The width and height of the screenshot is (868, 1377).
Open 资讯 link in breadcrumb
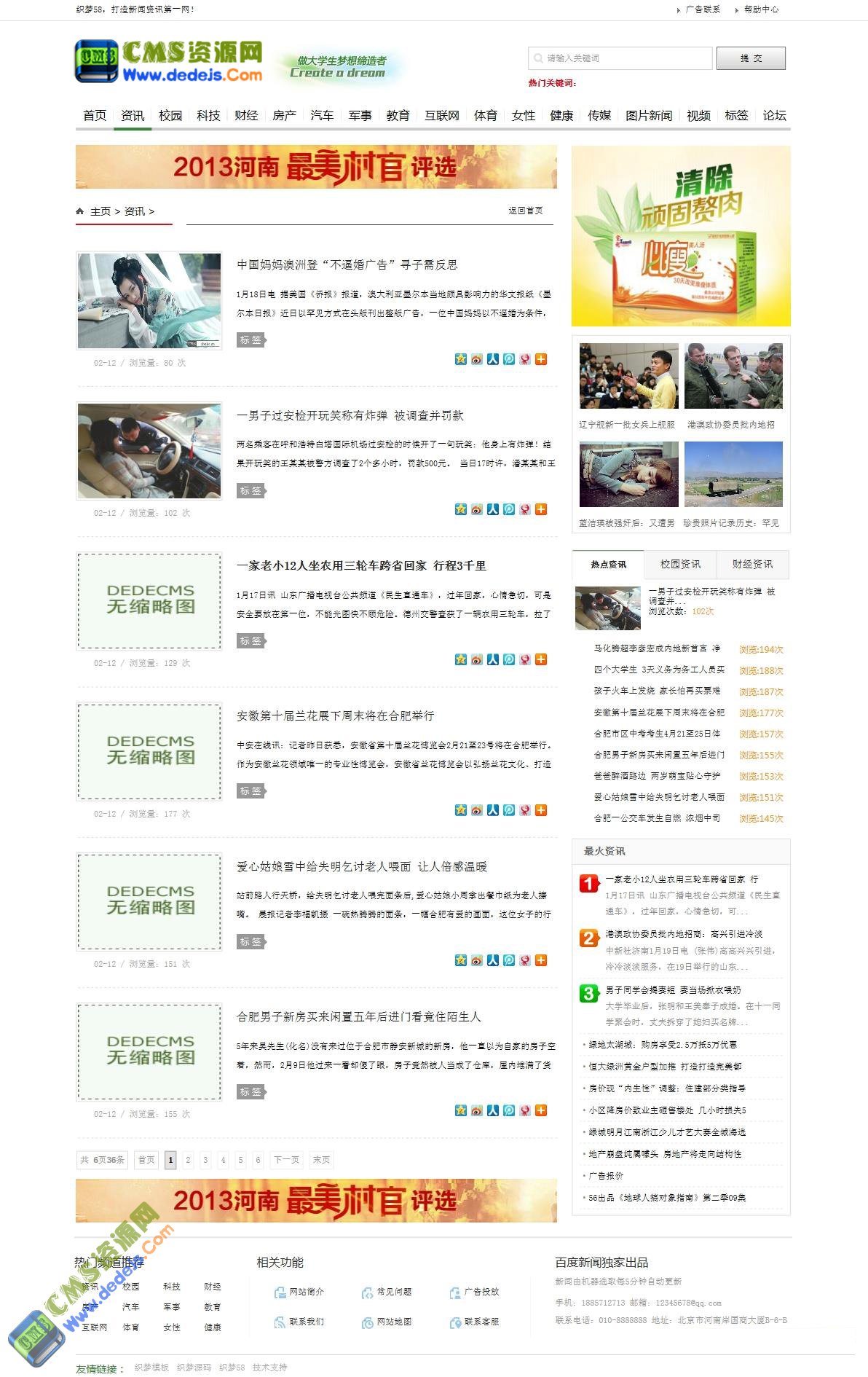(135, 211)
